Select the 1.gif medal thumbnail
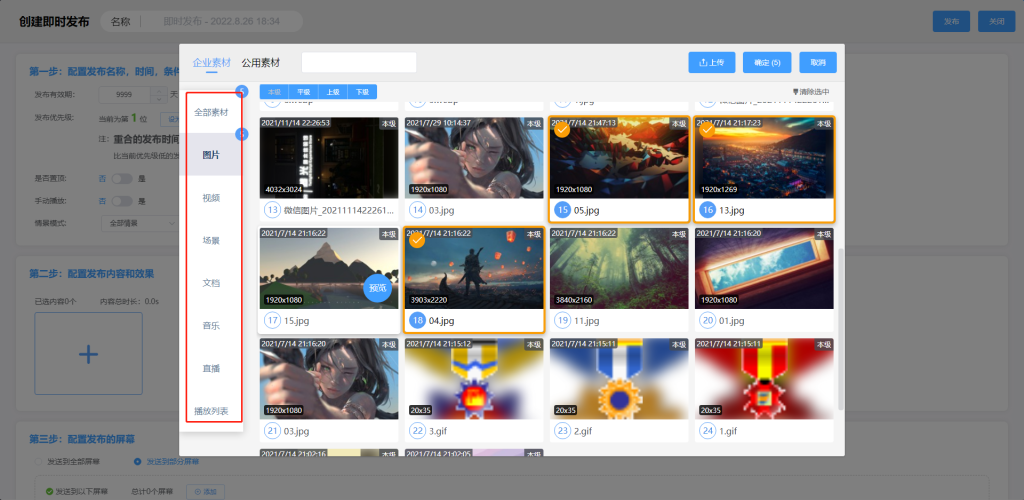1024x500 pixels. [x=764, y=379]
